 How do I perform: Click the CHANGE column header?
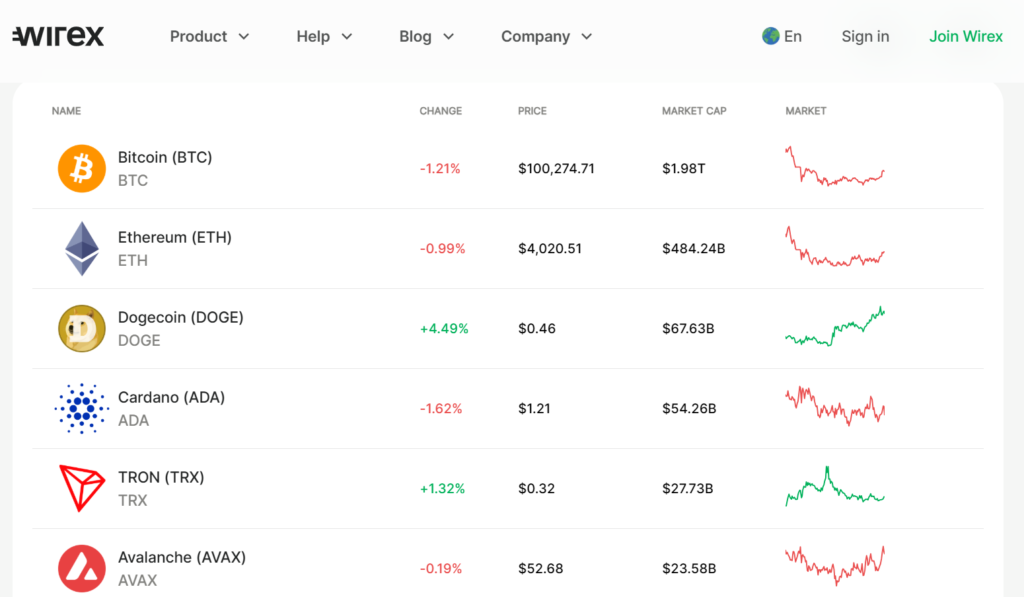[x=441, y=111]
